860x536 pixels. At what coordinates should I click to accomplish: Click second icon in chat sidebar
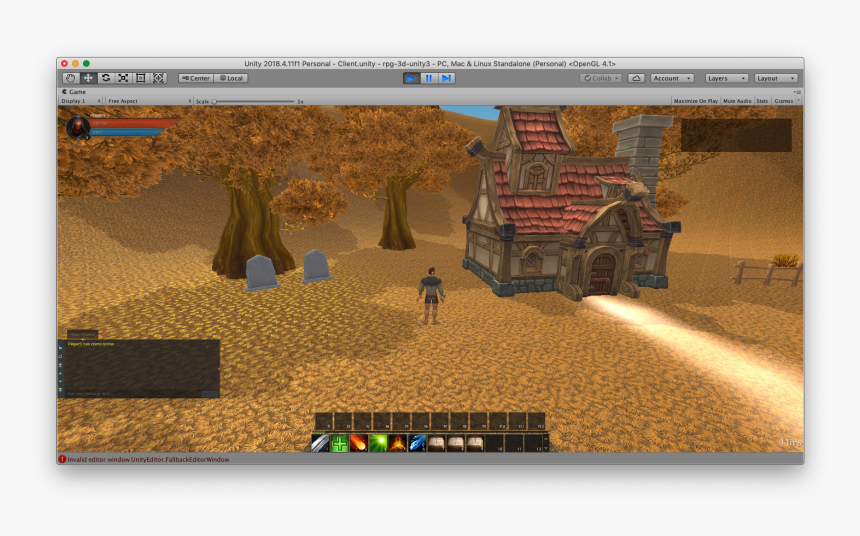[x=60, y=356]
